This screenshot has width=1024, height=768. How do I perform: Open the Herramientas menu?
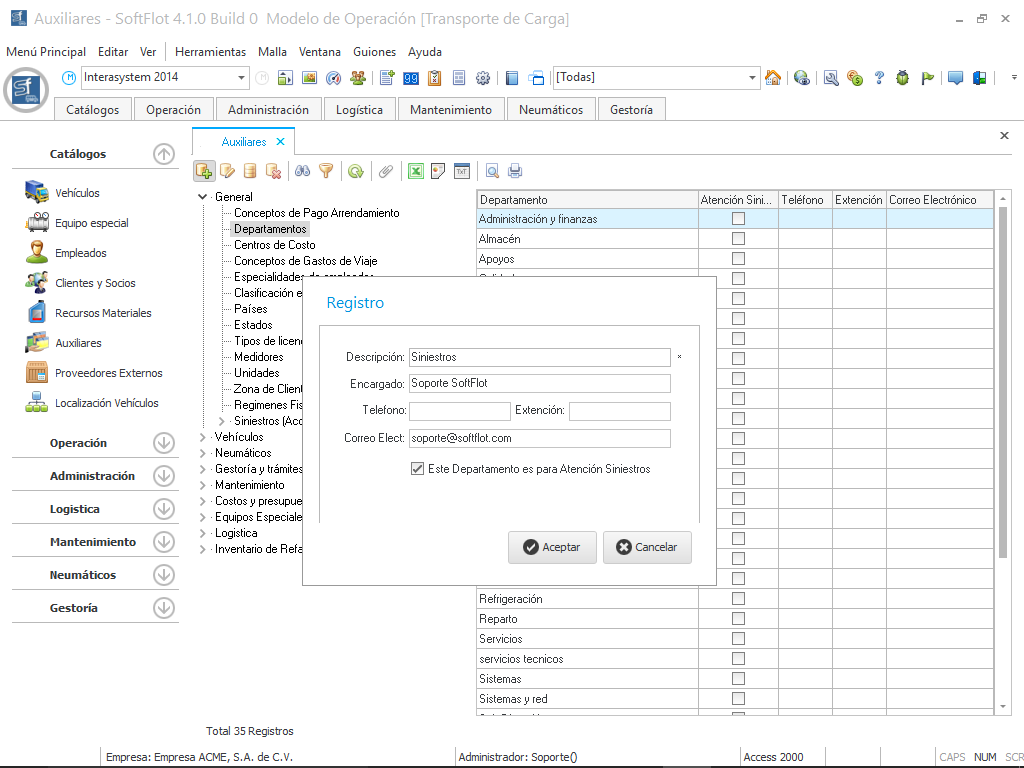pyautogui.click(x=210, y=52)
